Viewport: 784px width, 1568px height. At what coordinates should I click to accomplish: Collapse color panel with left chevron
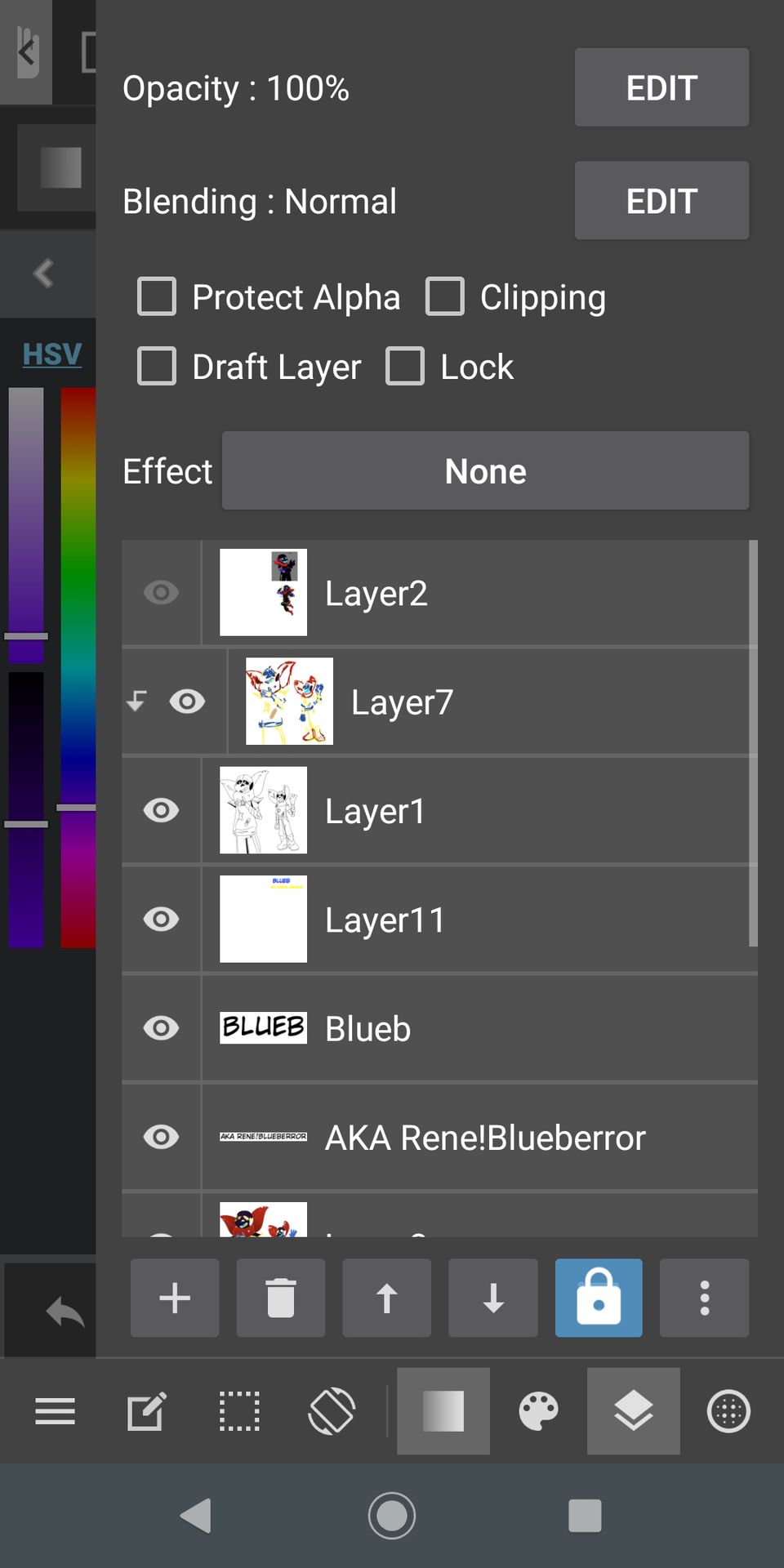coord(44,273)
